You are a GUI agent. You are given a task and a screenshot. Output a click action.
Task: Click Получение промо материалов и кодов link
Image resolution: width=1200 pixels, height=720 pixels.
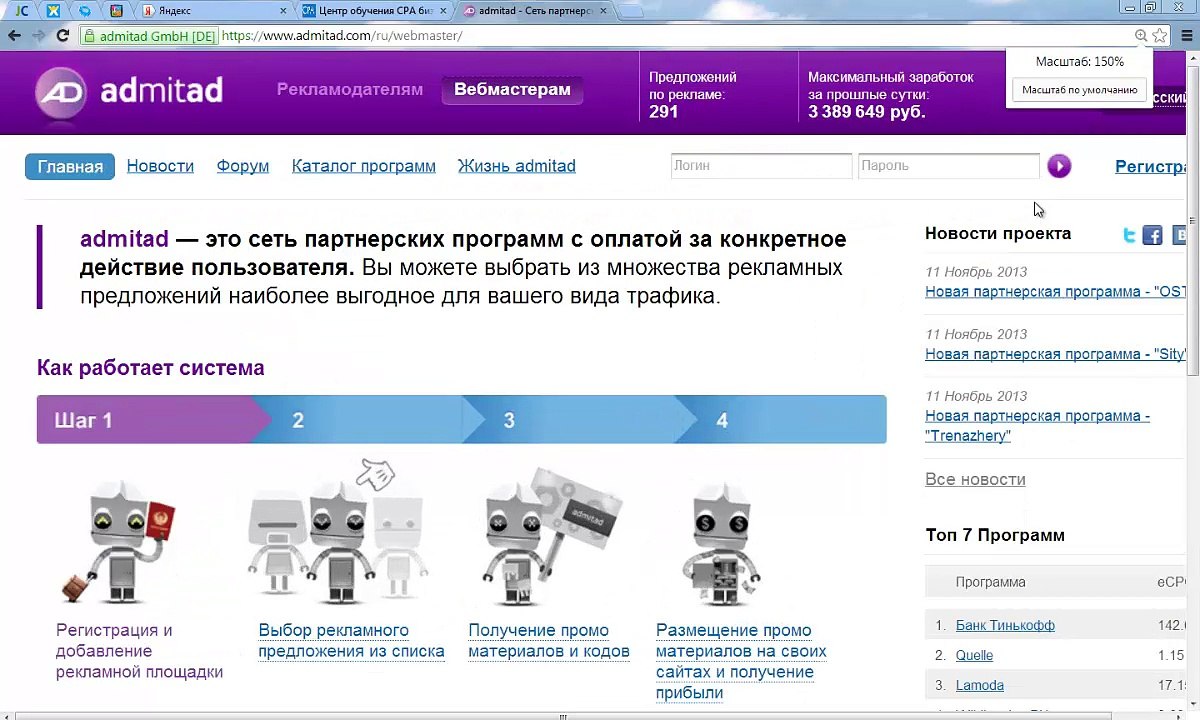pyautogui.click(x=549, y=641)
